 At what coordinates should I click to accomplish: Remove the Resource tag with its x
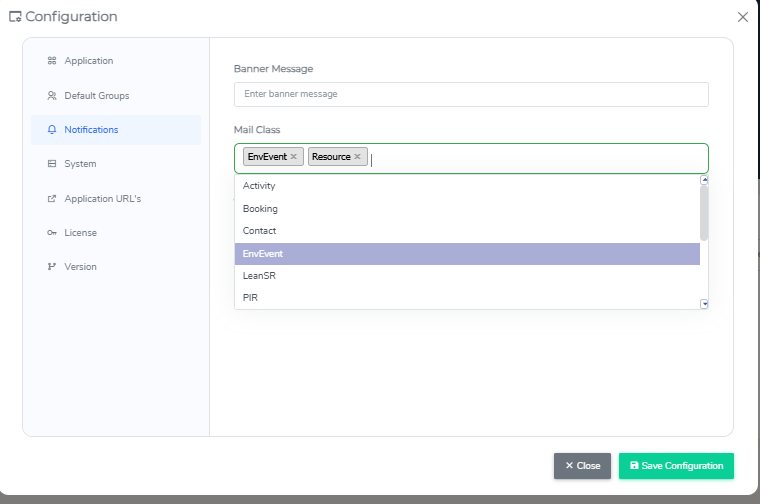coord(357,157)
